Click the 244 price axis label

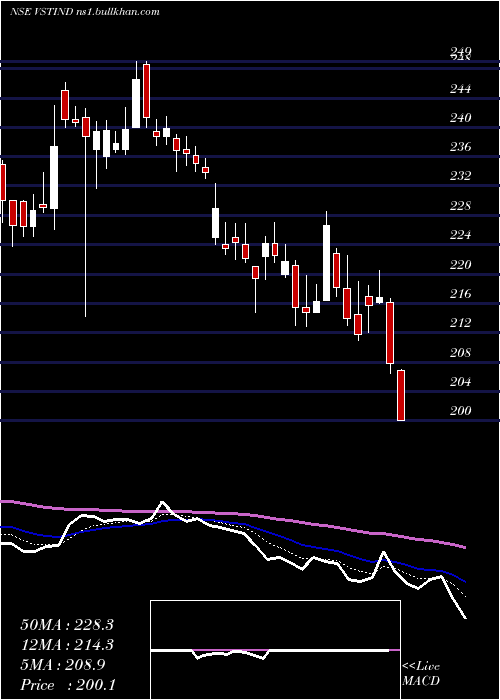461,89
